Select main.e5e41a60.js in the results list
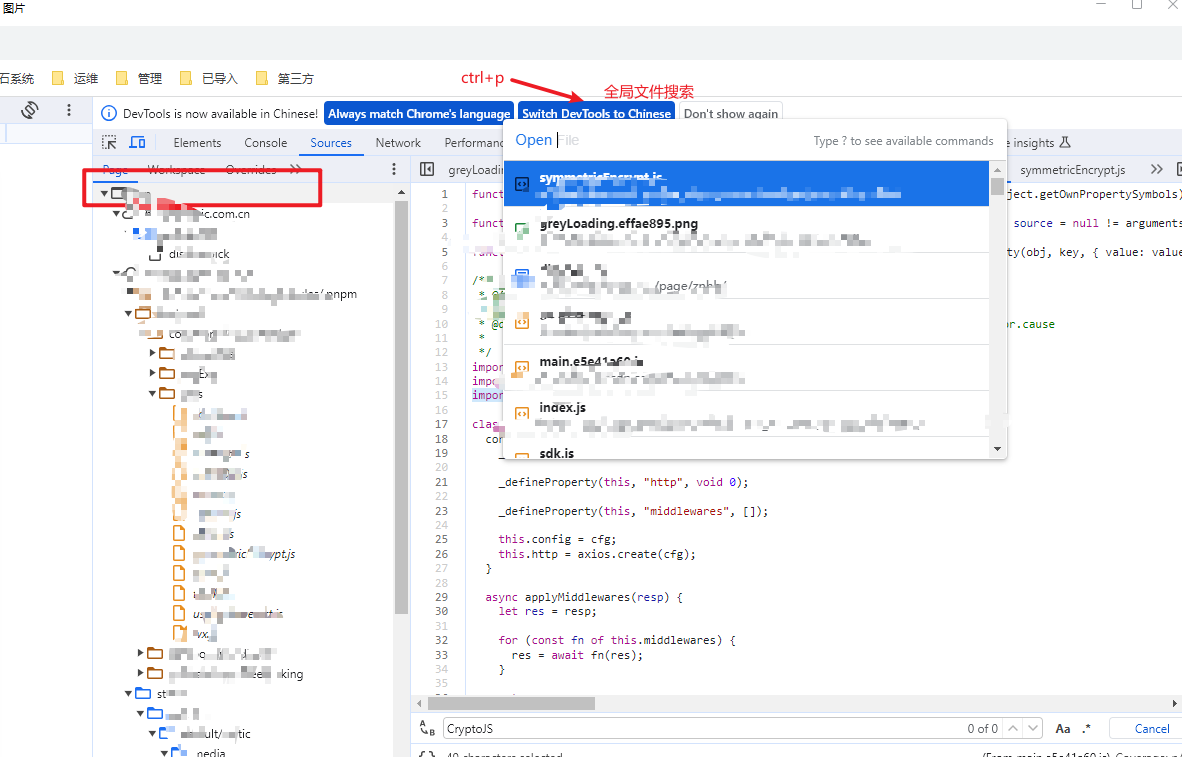This screenshot has width=1182, height=767. pyautogui.click(x=746, y=368)
